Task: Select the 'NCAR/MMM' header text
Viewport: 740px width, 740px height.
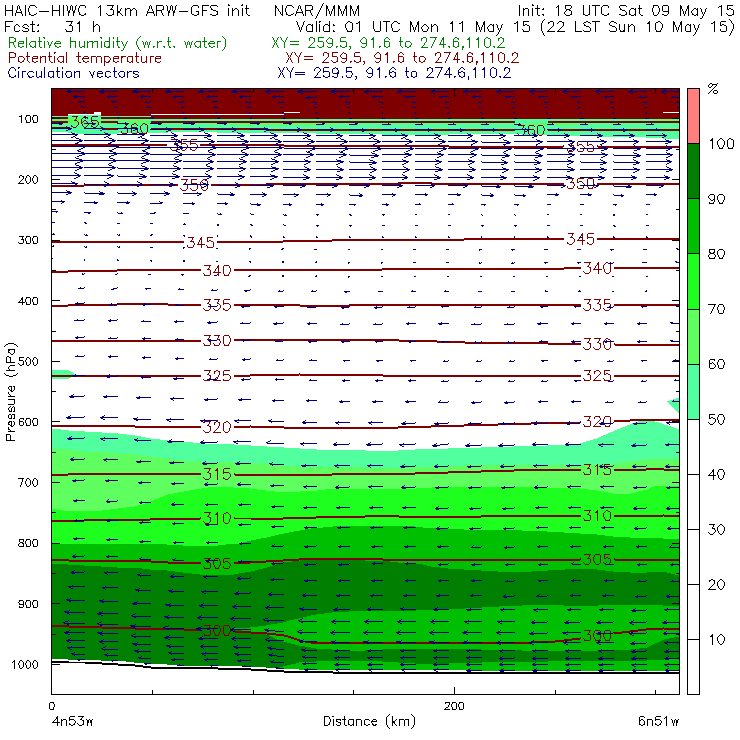Action: 317,10
